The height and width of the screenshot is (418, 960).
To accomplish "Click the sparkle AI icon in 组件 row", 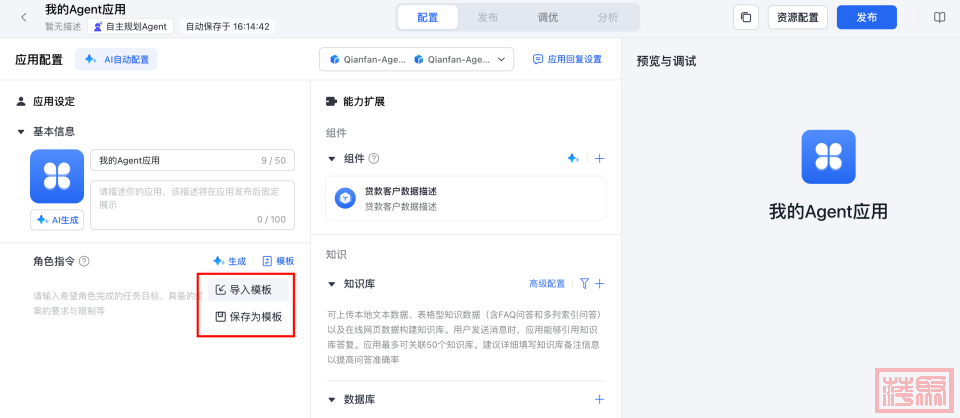I will pyautogui.click(x=573, y=158).
